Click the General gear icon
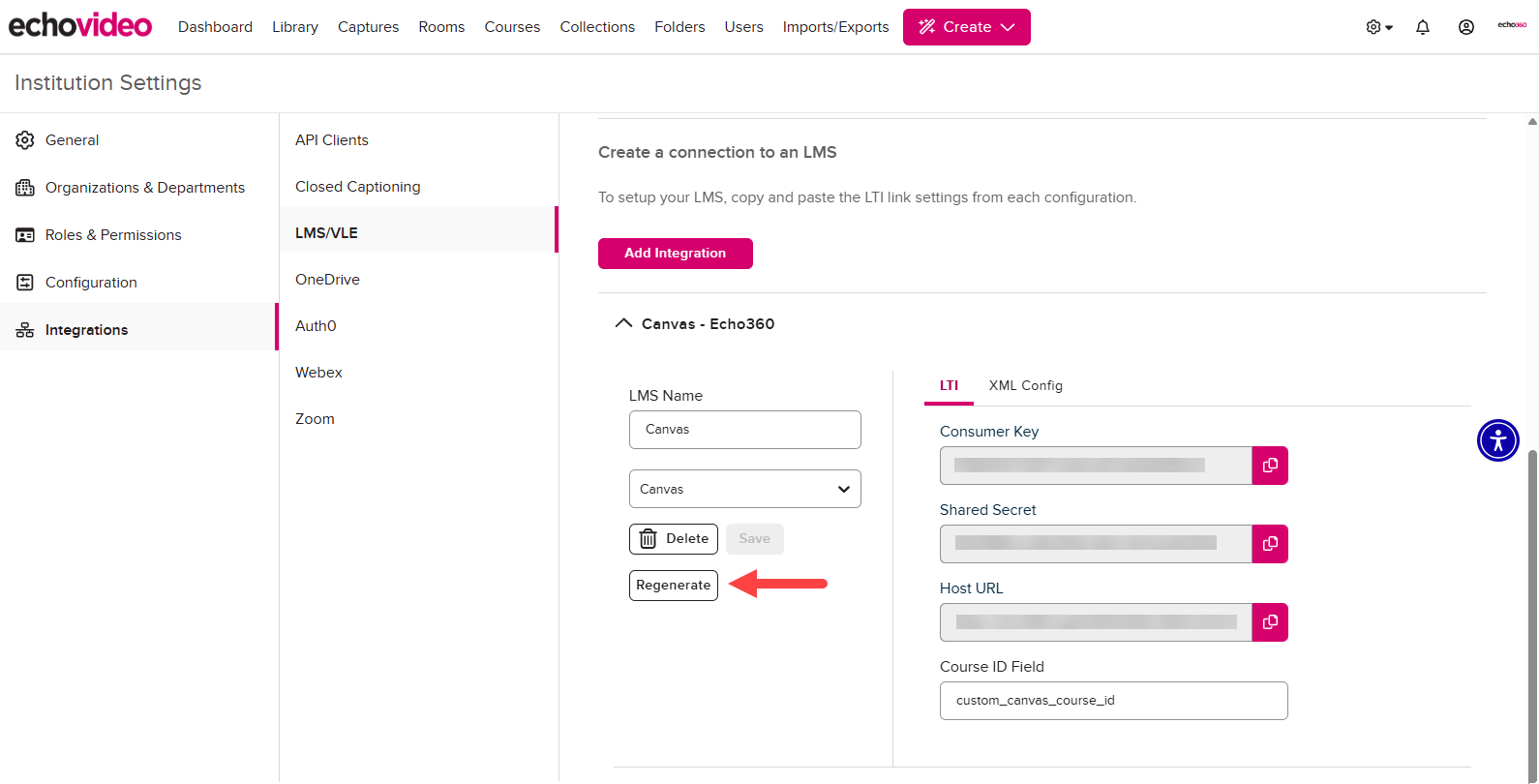The image size is (1539, 784). (25, 140)
